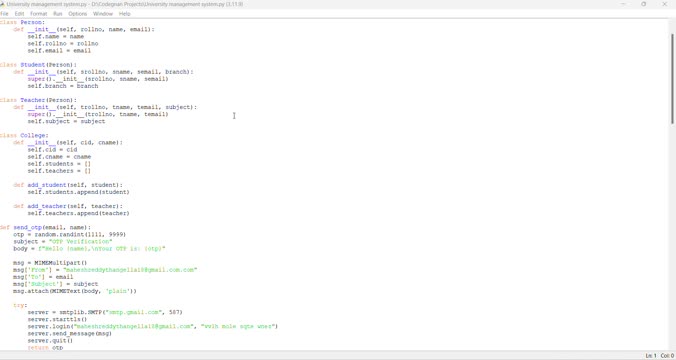Open the File menu
Screen dimensions: 676x360
(4, 14)
